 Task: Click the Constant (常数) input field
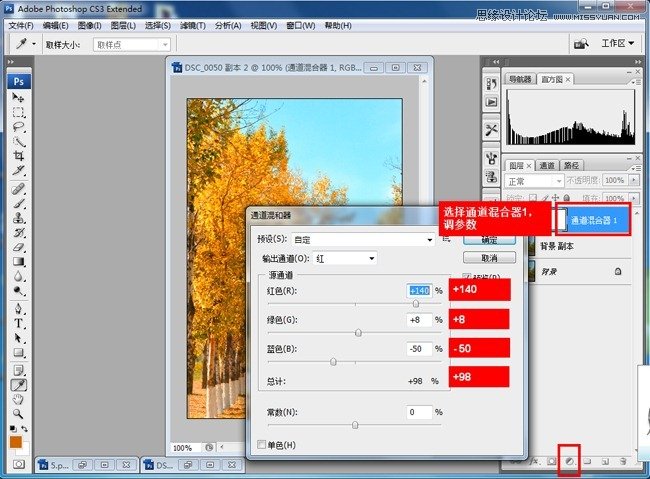[x=419, y=412]
